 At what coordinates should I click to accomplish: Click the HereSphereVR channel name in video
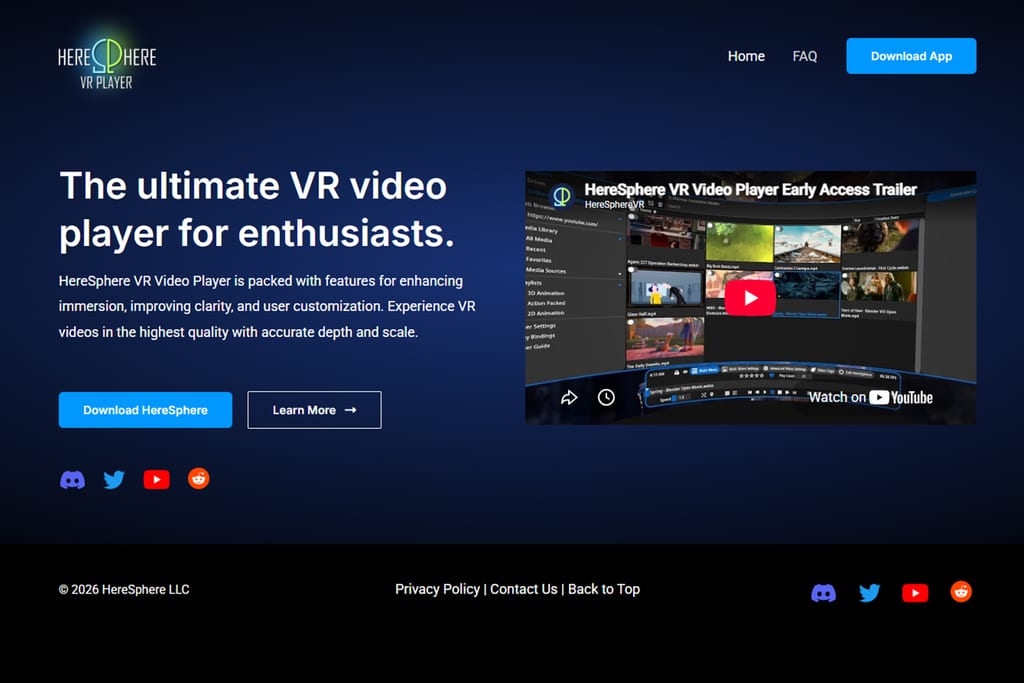[x=614, y=204]
